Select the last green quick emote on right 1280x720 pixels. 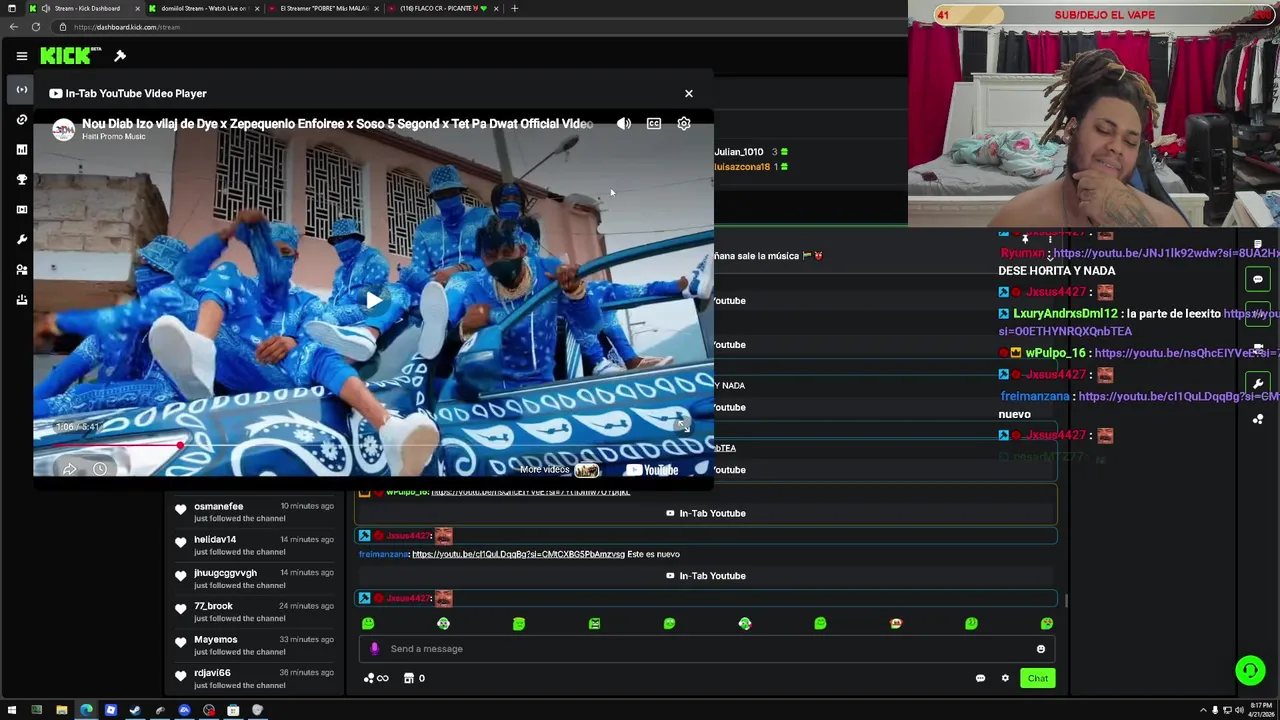[x=1046, y=624]
